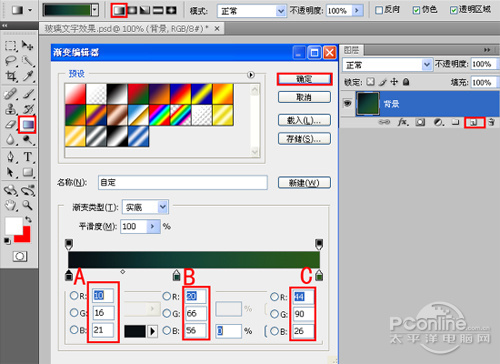The width and height of the screenshot is (500, 364).
Task: Select the Pen tool
Action: 10,157
